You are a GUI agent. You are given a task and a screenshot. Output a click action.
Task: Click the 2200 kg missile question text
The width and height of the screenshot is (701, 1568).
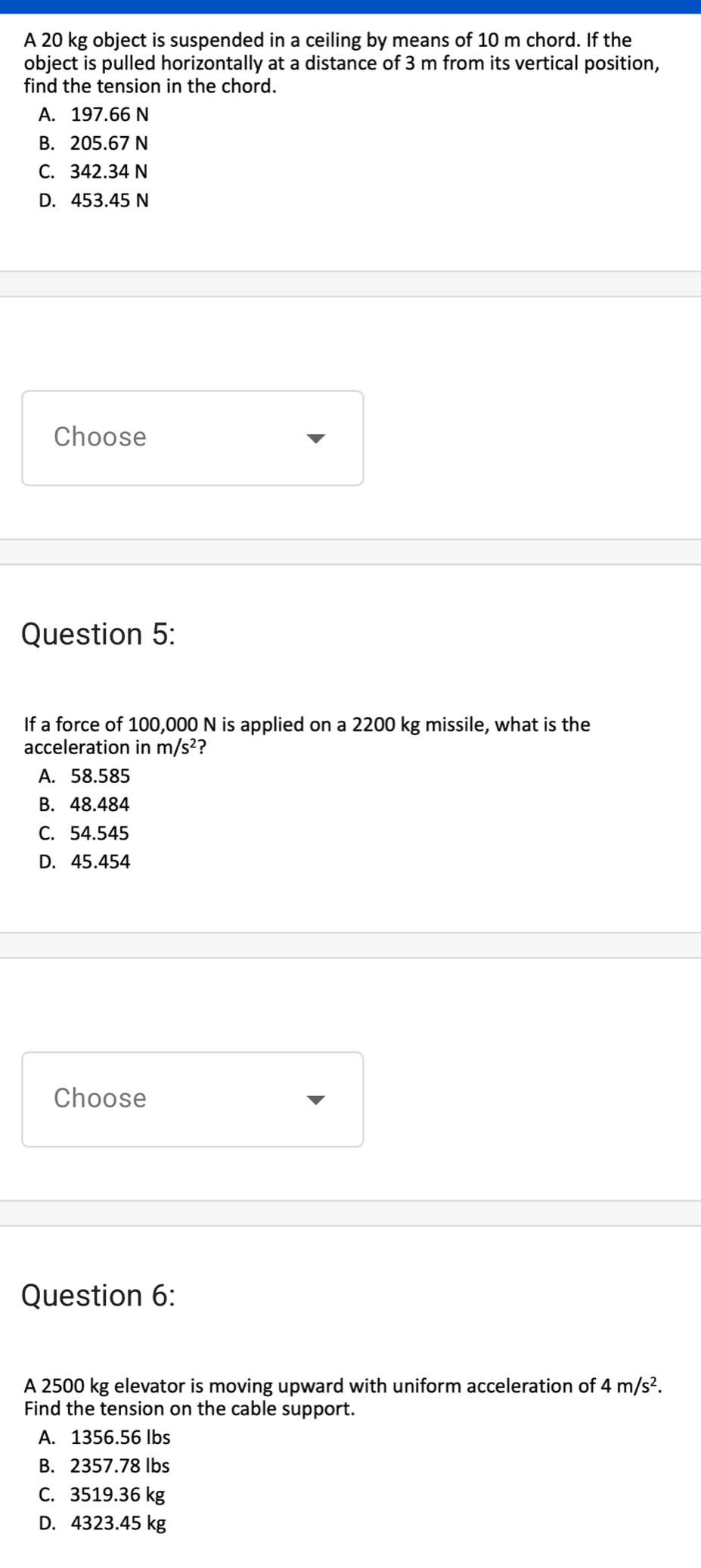click(x=307, y=736)
